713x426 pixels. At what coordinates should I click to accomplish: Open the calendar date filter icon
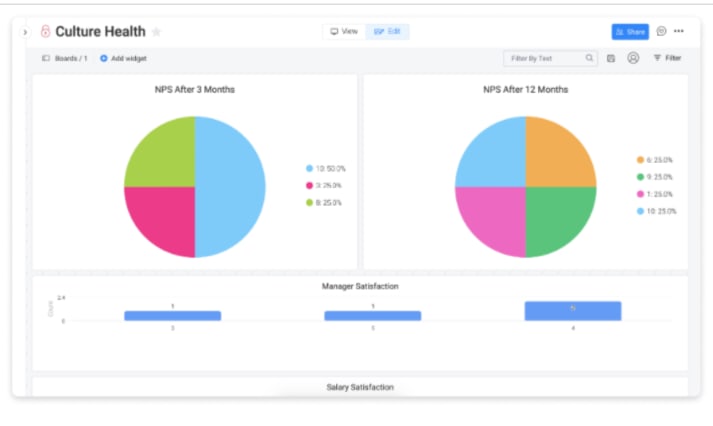point(611,58)
